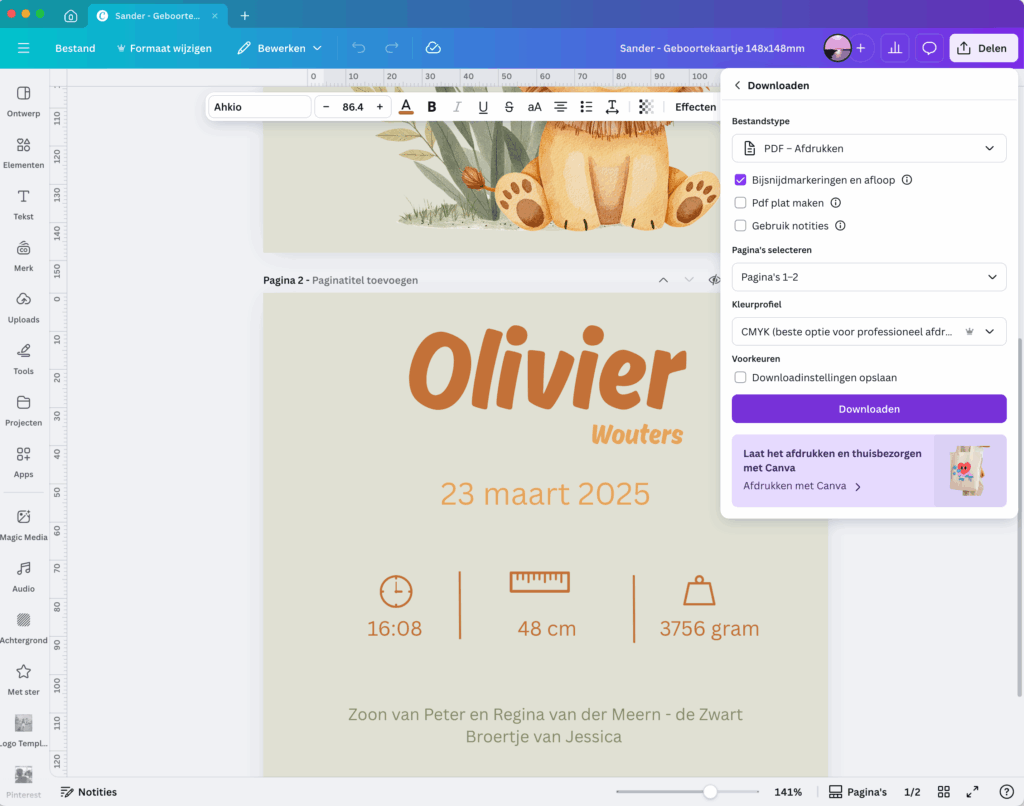Uncheck Bijsnijdmarkeringen en afloop checkbox
Screen dimensions: 1024x806
(x=740, y=180)
